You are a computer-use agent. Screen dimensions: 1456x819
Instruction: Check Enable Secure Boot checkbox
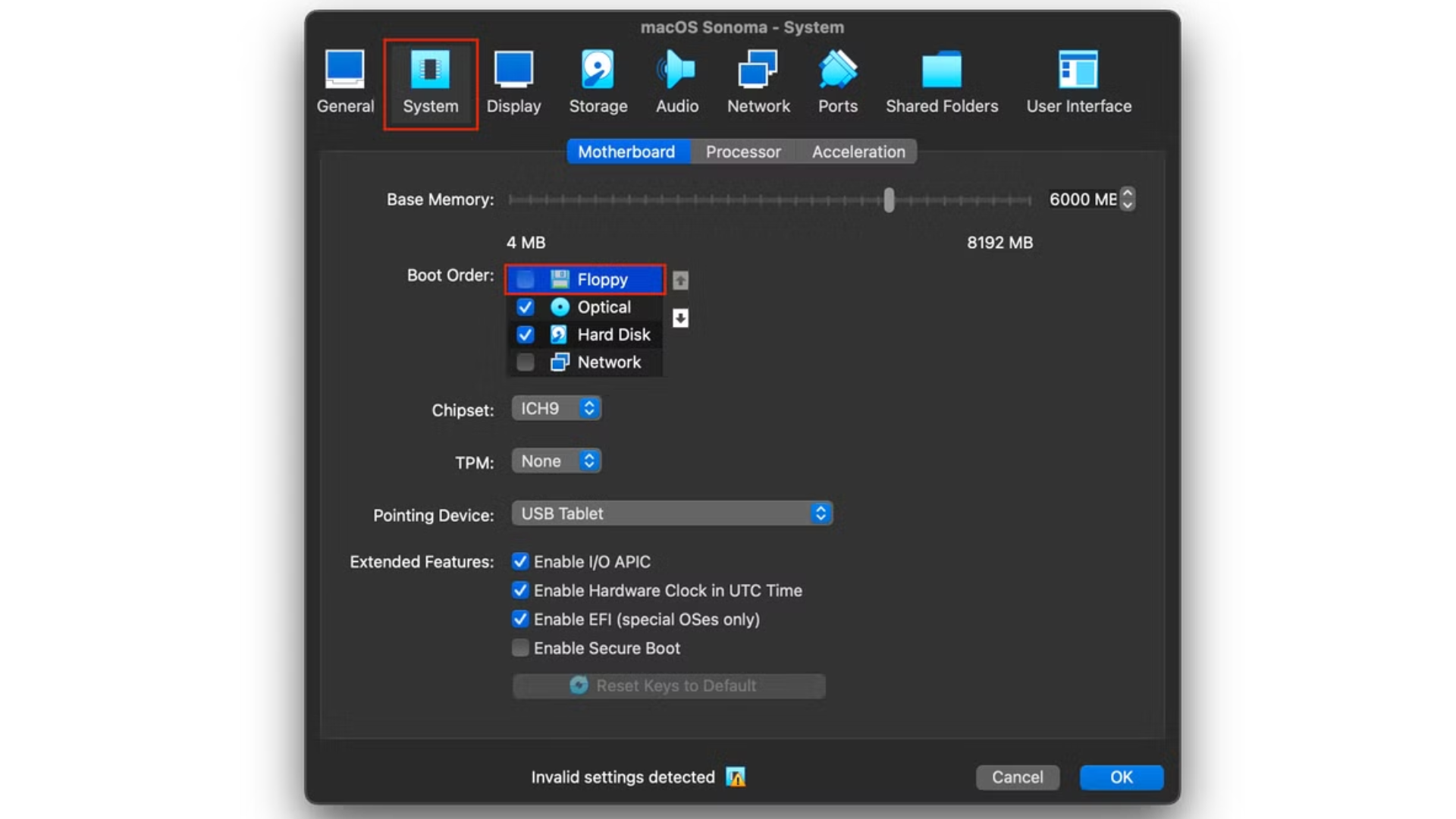click(520, 648)
